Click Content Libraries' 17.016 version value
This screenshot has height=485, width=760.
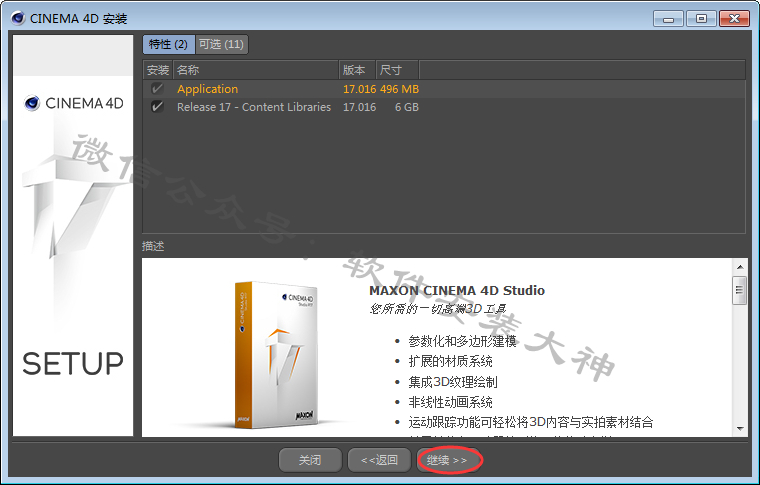pos(360,107)
